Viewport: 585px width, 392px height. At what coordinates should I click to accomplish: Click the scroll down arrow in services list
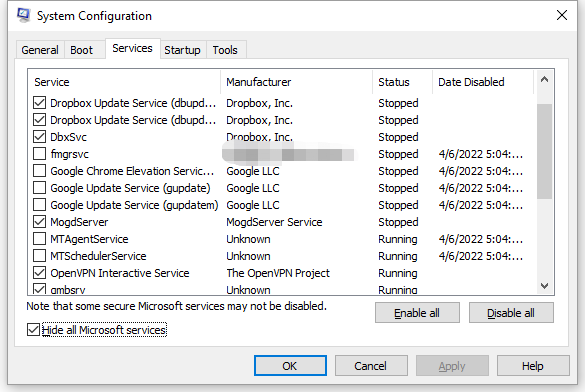click(x=544, y=286)
